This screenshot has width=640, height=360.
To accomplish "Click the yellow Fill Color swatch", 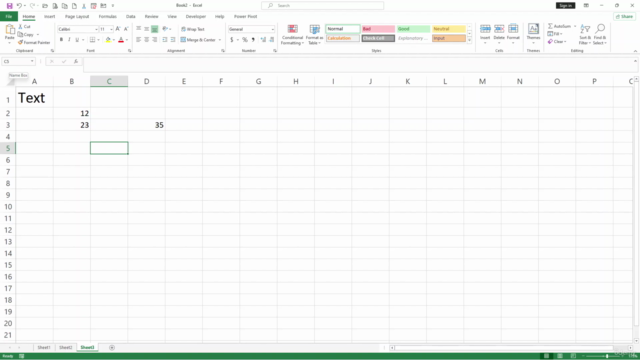I will pos(108,40).
